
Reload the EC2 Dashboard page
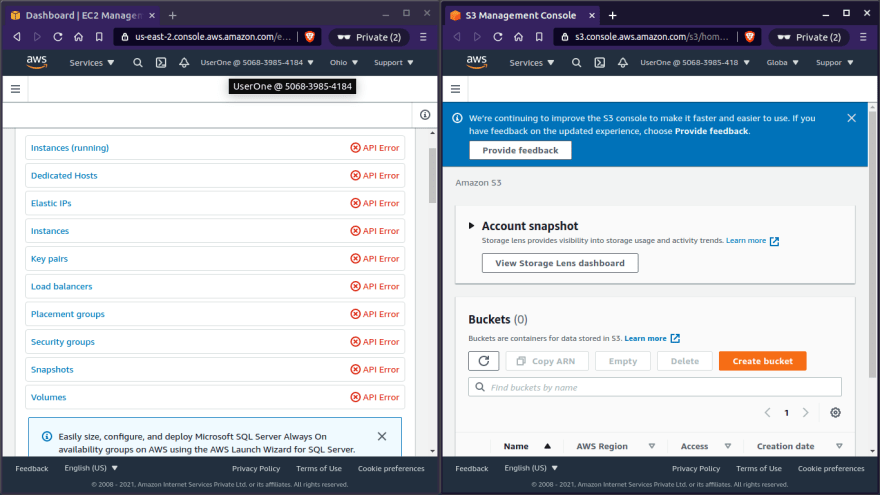pos(58,37)
